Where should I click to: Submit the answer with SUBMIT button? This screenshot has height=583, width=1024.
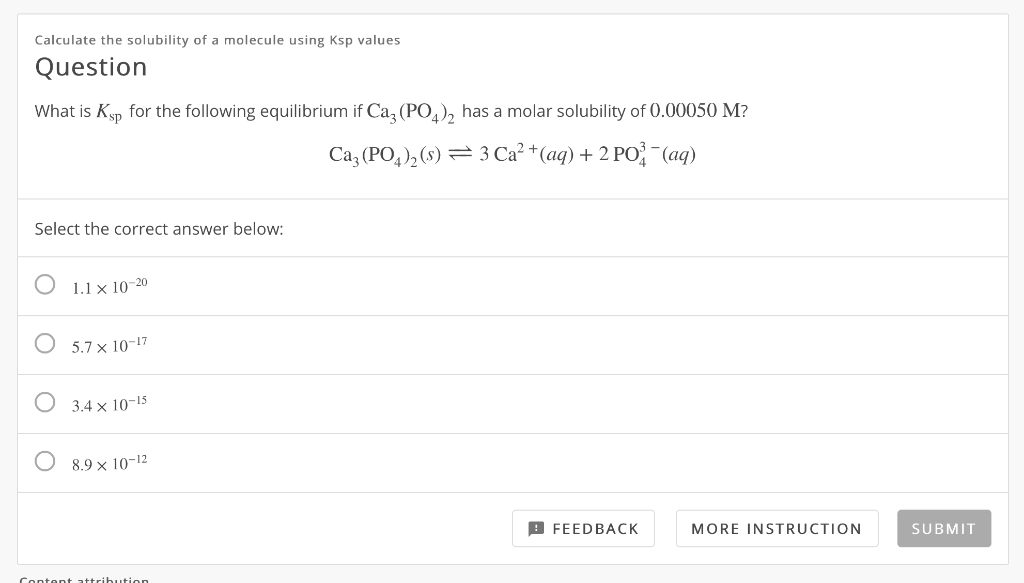click(944, 528)
